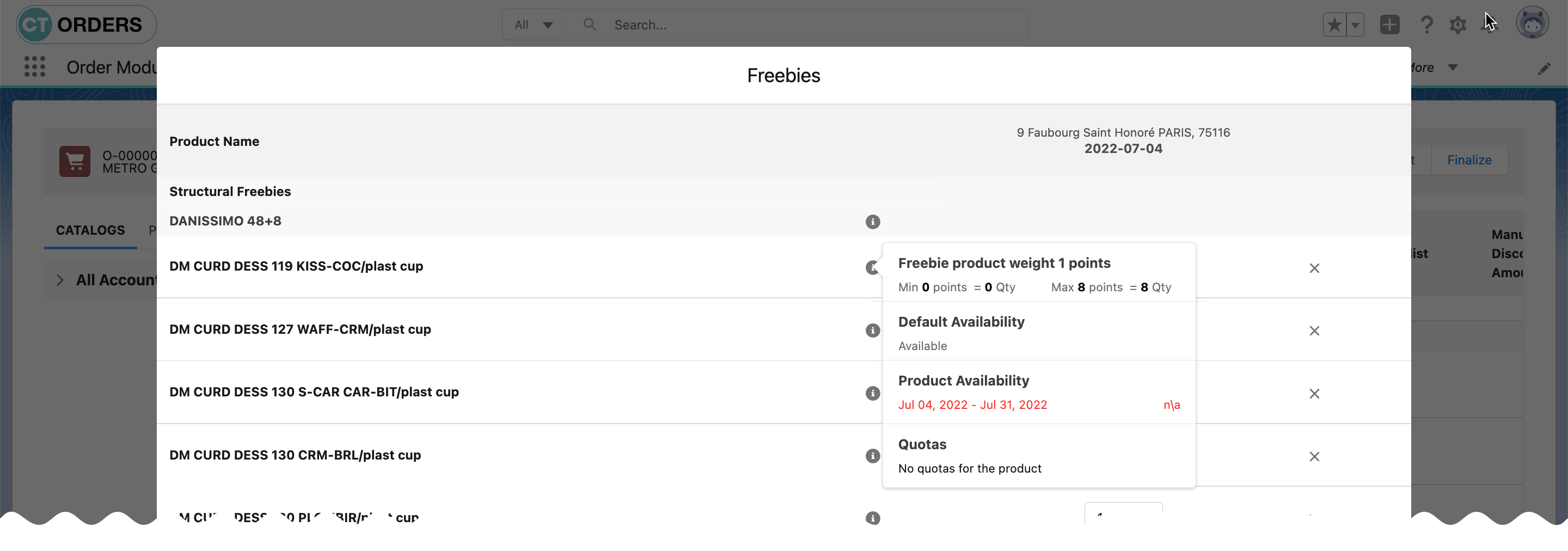The width and height of the screenshot is (1568, 551).
Task: Open the Setup gear menu
Action: (x=1457, y=25)
